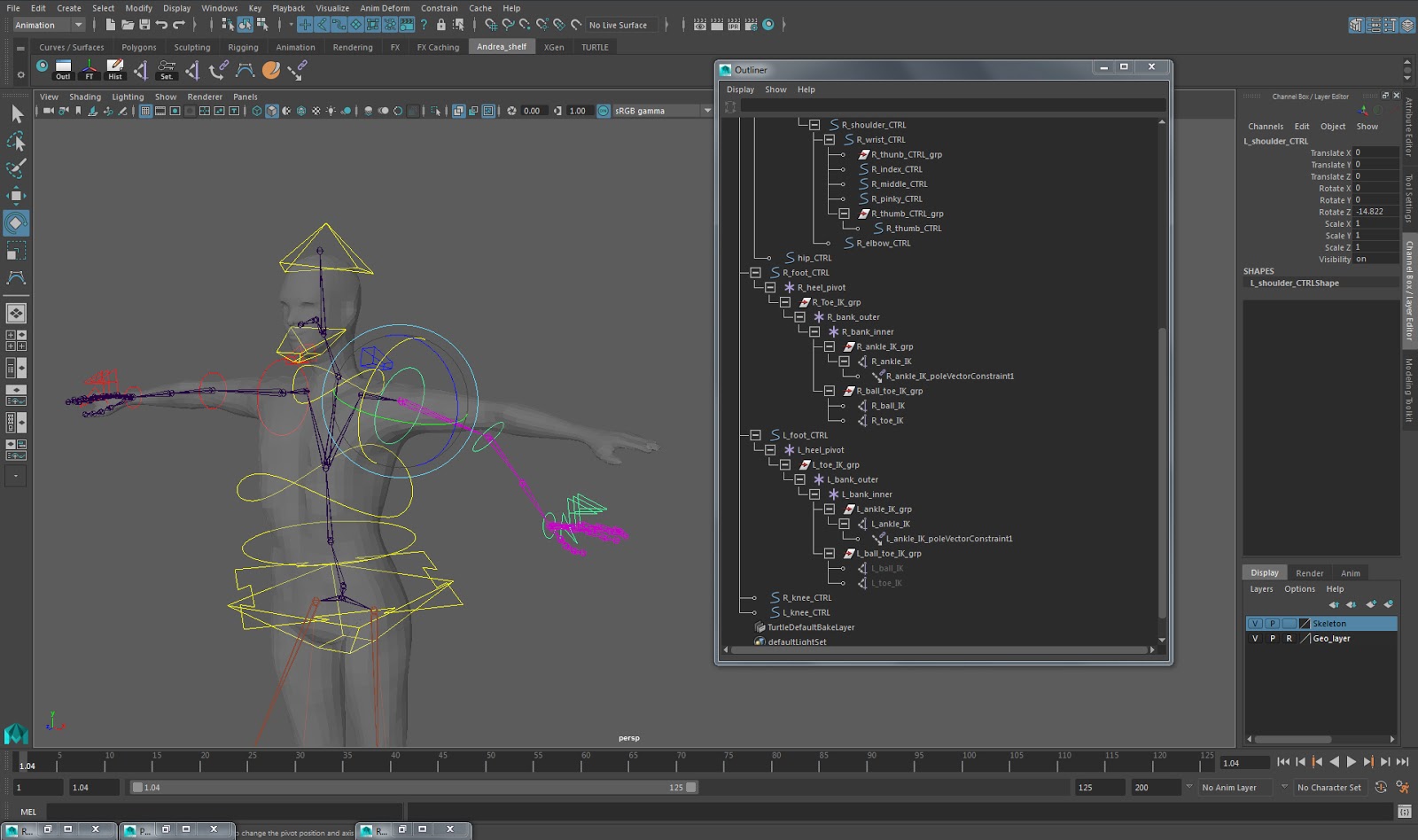Select the Move tool in the left toolbox
The image size is (1418, 840).
[x=16, y=196]
